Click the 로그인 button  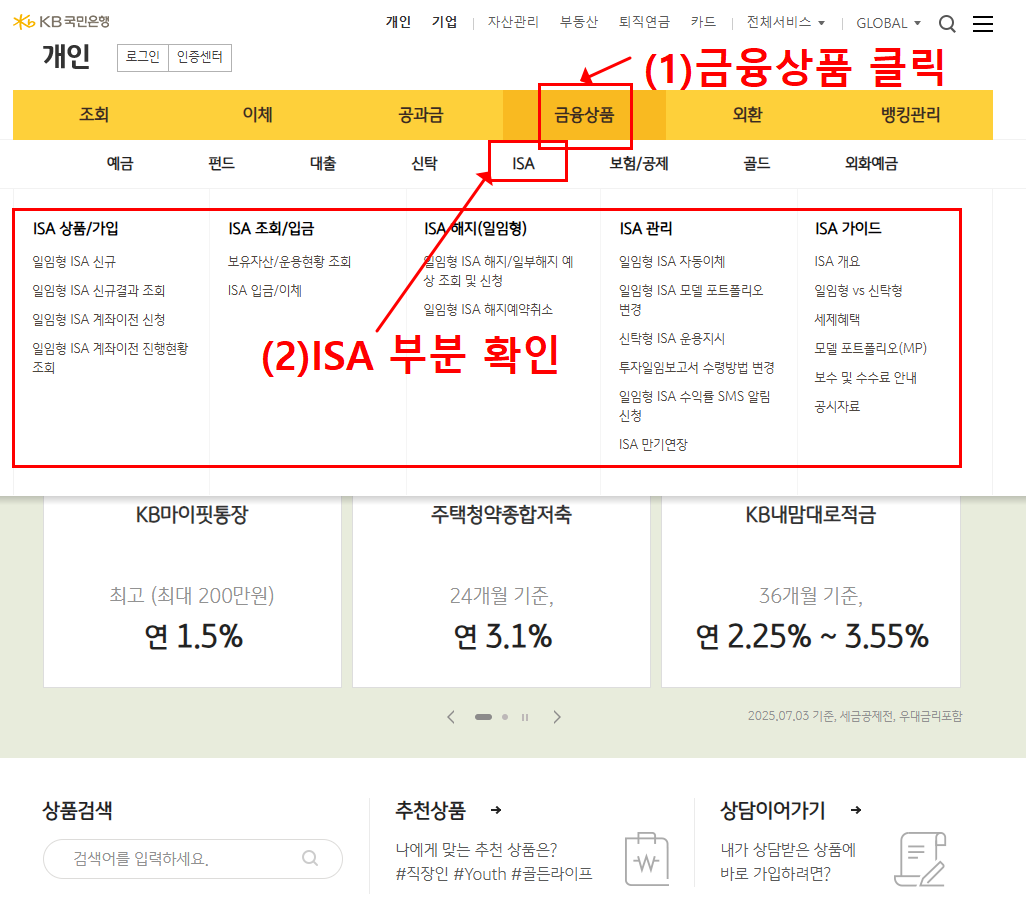pos(143,58)
